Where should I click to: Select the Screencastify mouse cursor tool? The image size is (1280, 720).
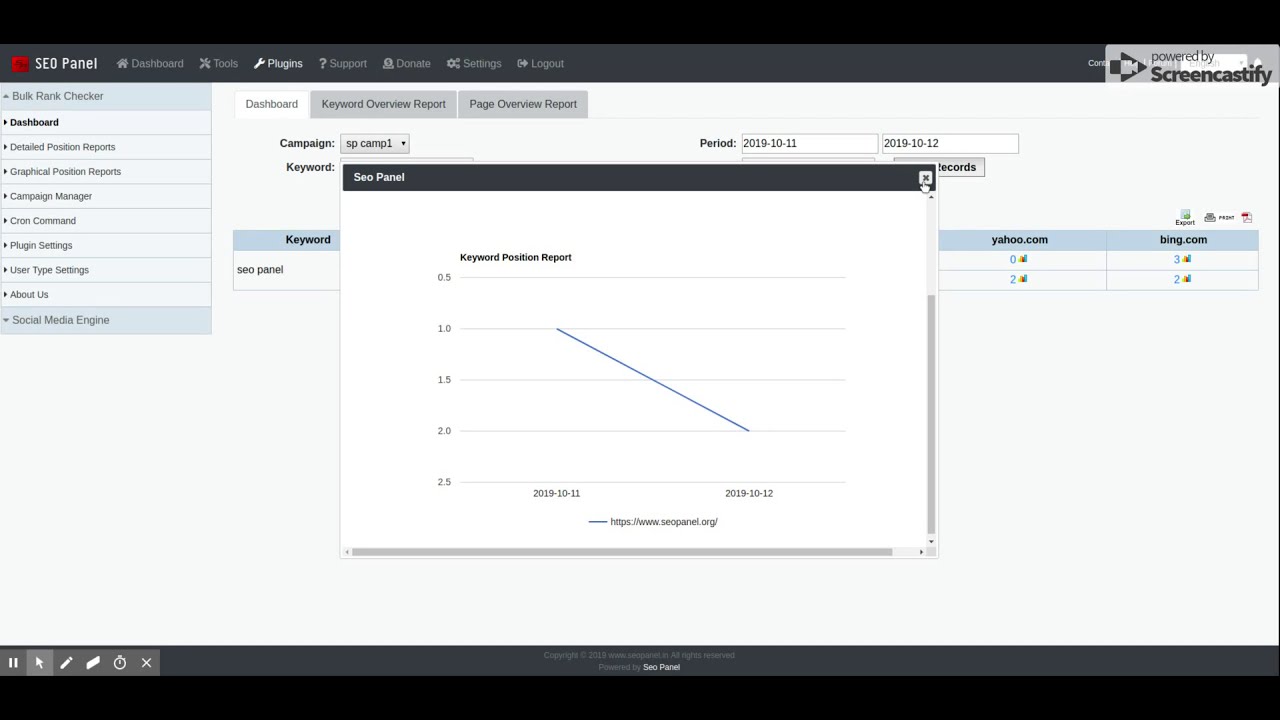coord(39,663)
